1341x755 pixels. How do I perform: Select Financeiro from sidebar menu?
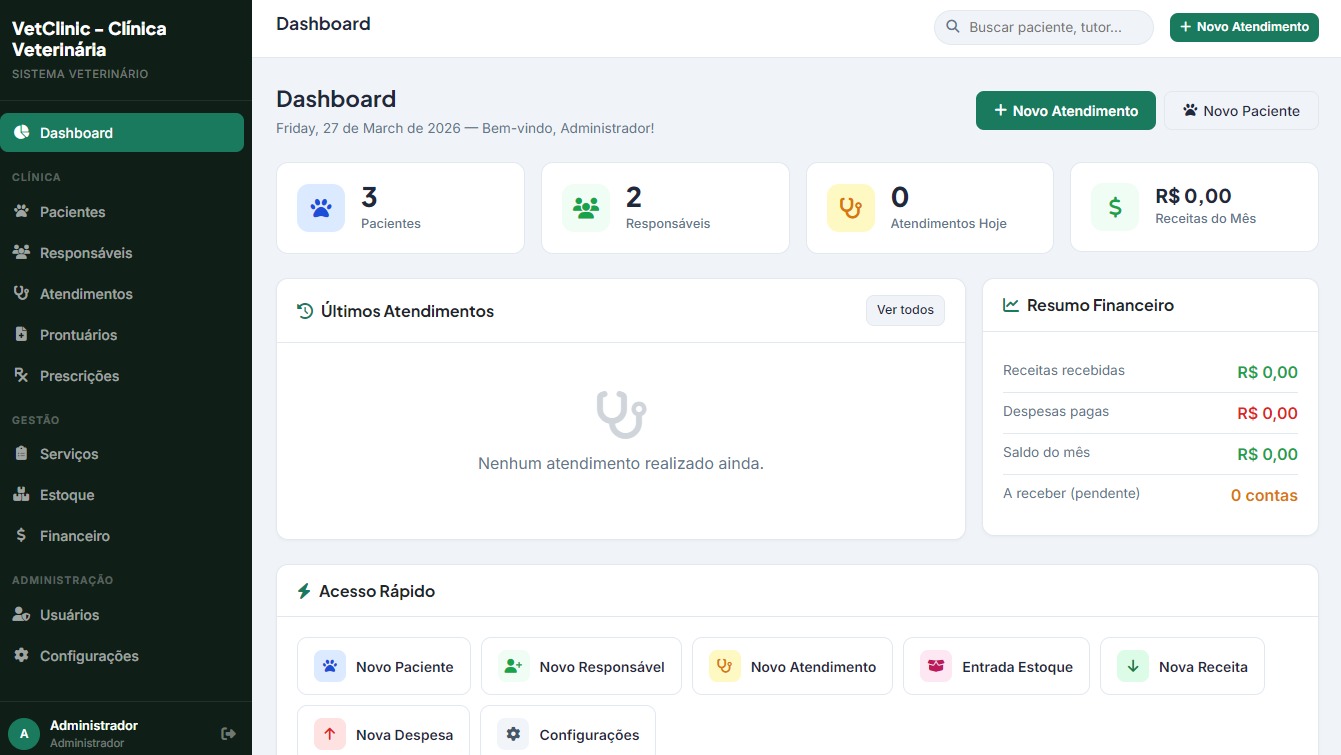75,536
